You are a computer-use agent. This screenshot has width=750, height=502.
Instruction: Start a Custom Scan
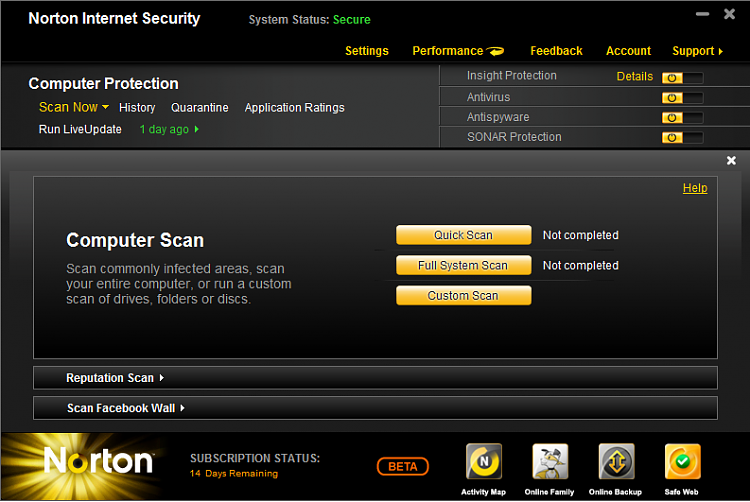click(x=463, y=295)
